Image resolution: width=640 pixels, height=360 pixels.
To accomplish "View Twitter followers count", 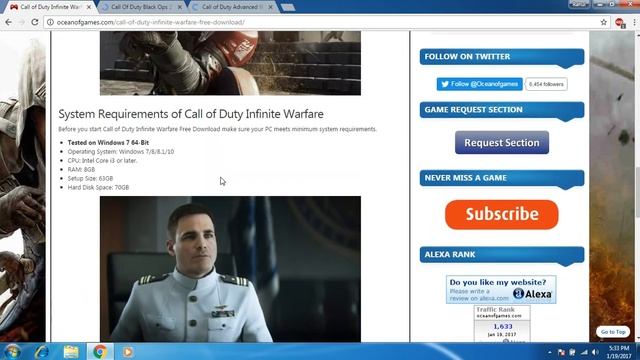I will [x=546, y=84].
